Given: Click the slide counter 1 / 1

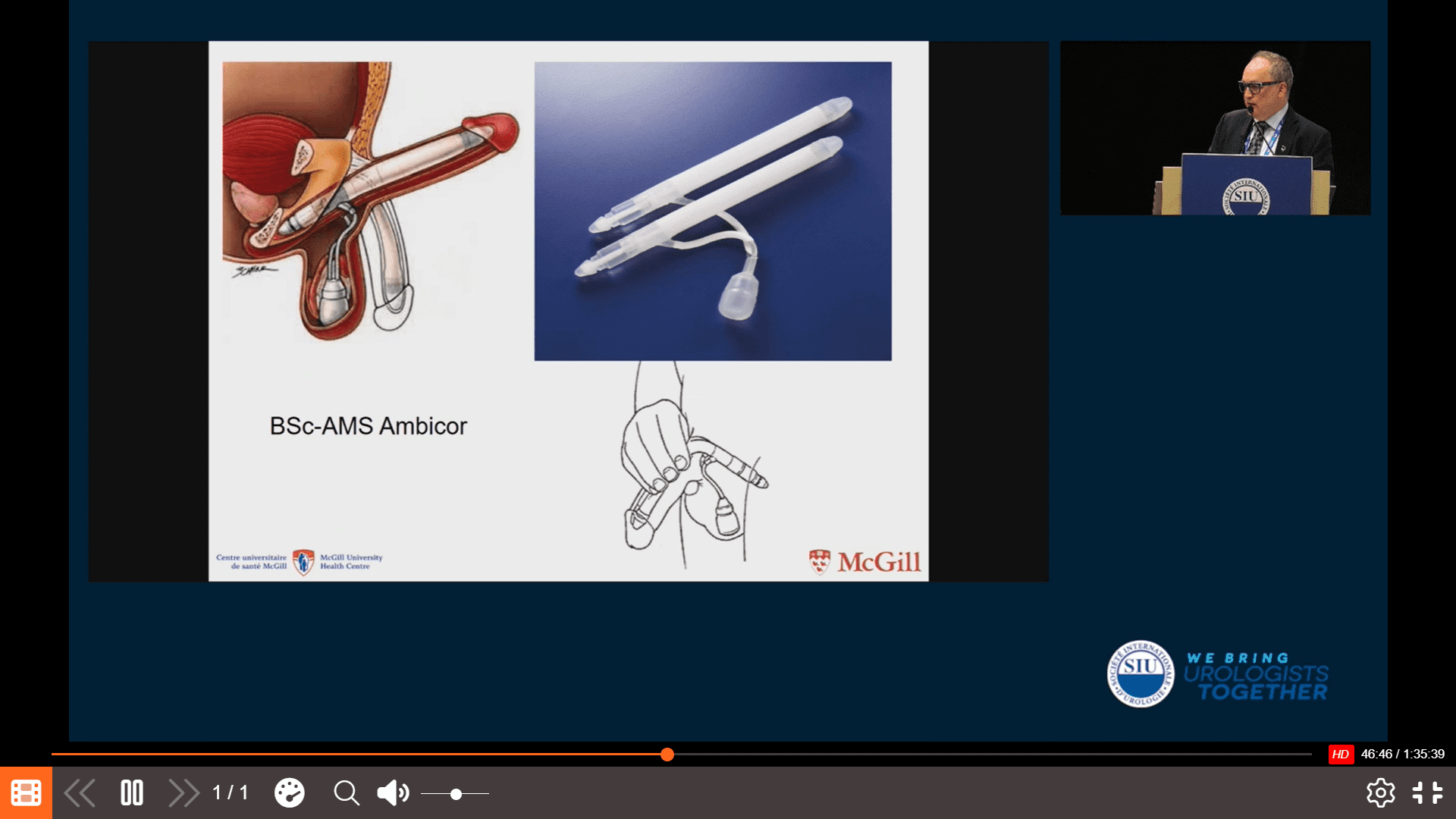Looking at the screenshot, I should pyautogui.click(x=230, y=793).
